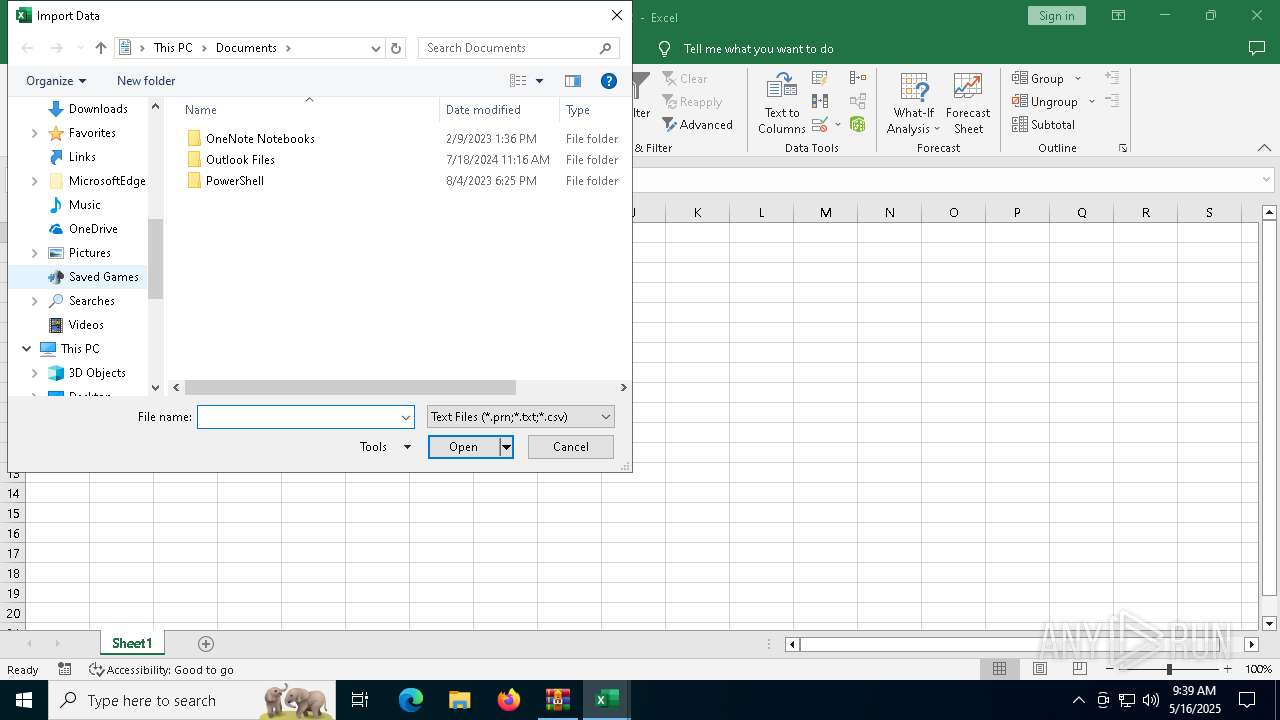Image resolution: width=1280 pixels, height=720 pixels.
Task: Select the PowerShell folder
Action: click(235, 181)
